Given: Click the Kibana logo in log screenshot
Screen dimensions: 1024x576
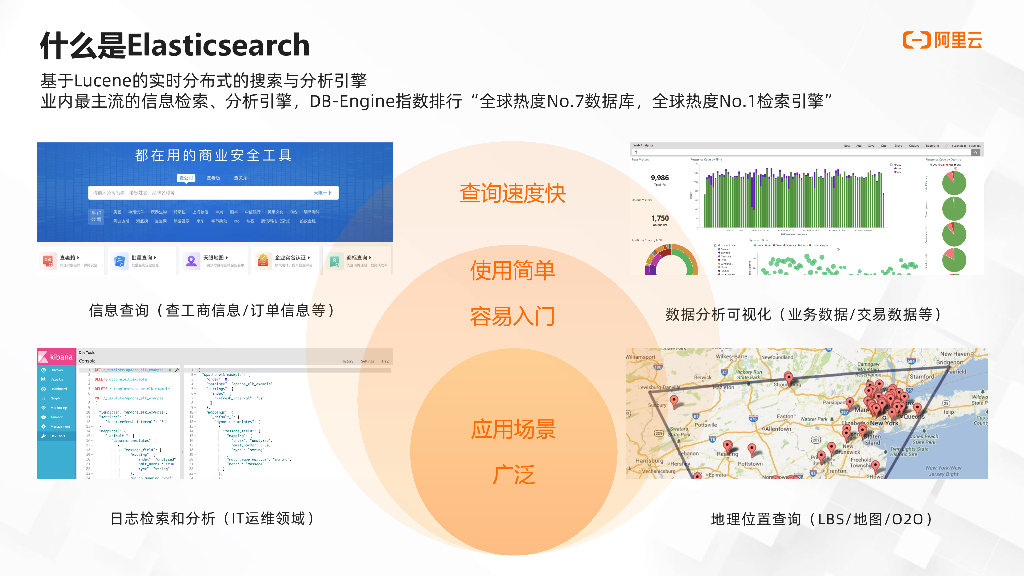Looking at the screenshot, I should pos(57,357).
